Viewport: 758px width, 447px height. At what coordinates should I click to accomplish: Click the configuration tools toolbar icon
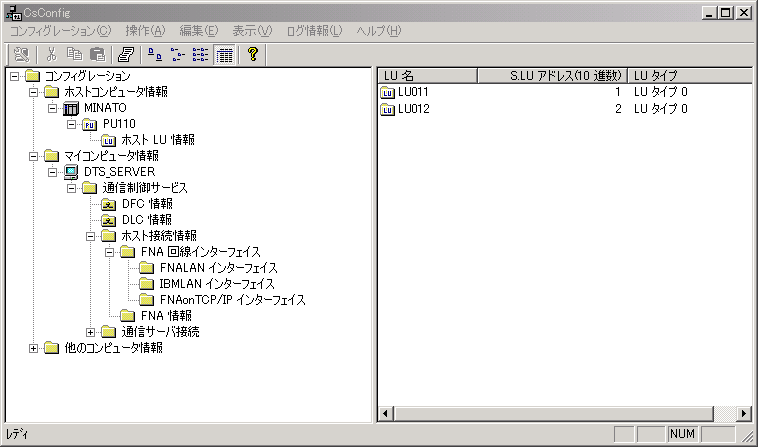21,55
